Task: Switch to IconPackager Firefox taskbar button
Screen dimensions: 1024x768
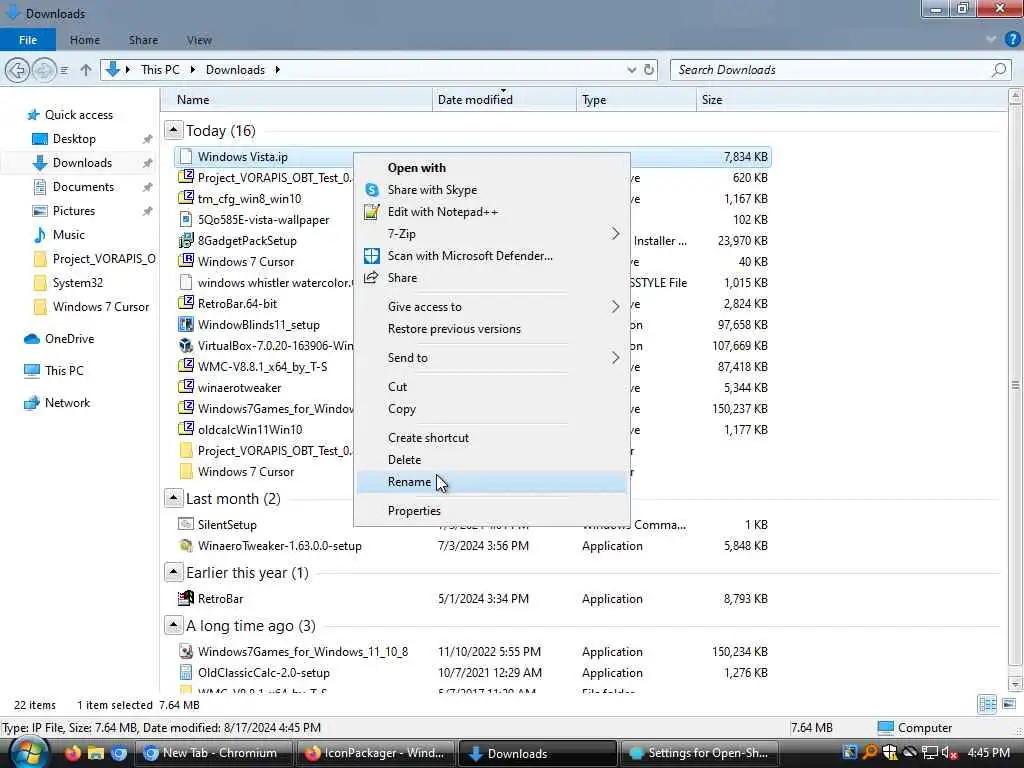Action: tap(375, 753)
